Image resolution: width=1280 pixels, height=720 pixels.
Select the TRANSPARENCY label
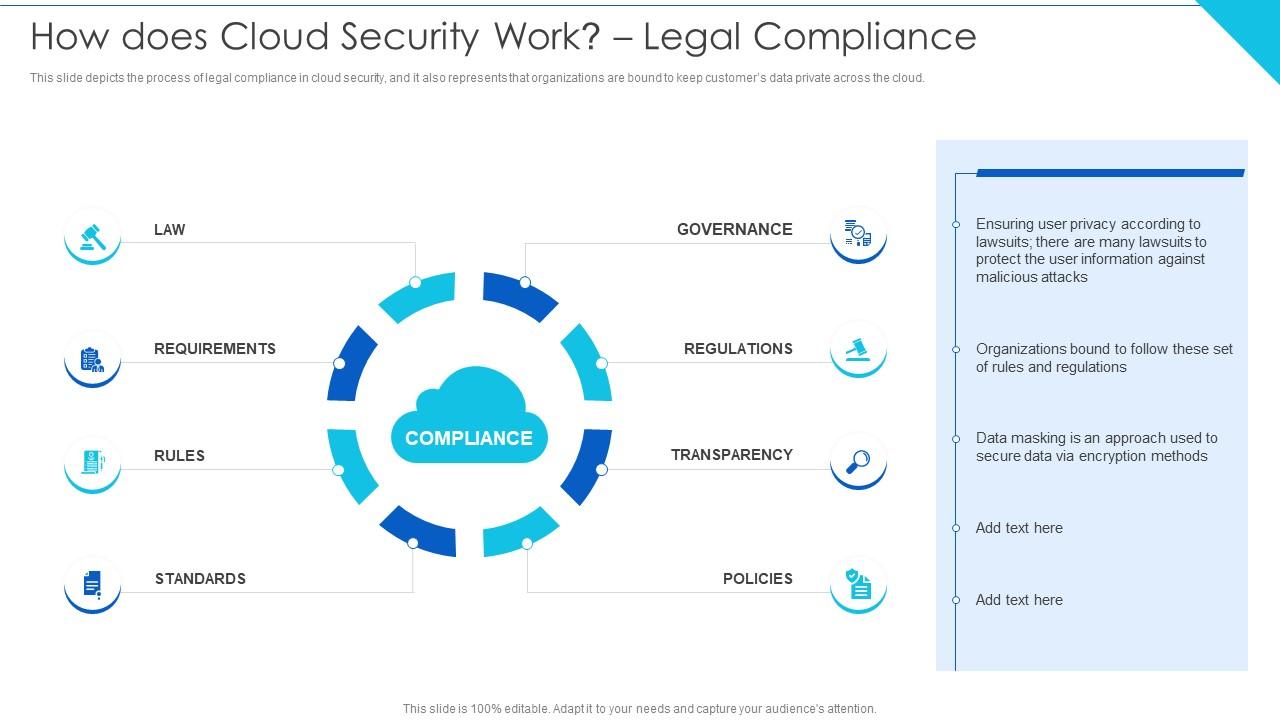click(x=731, y=454)
